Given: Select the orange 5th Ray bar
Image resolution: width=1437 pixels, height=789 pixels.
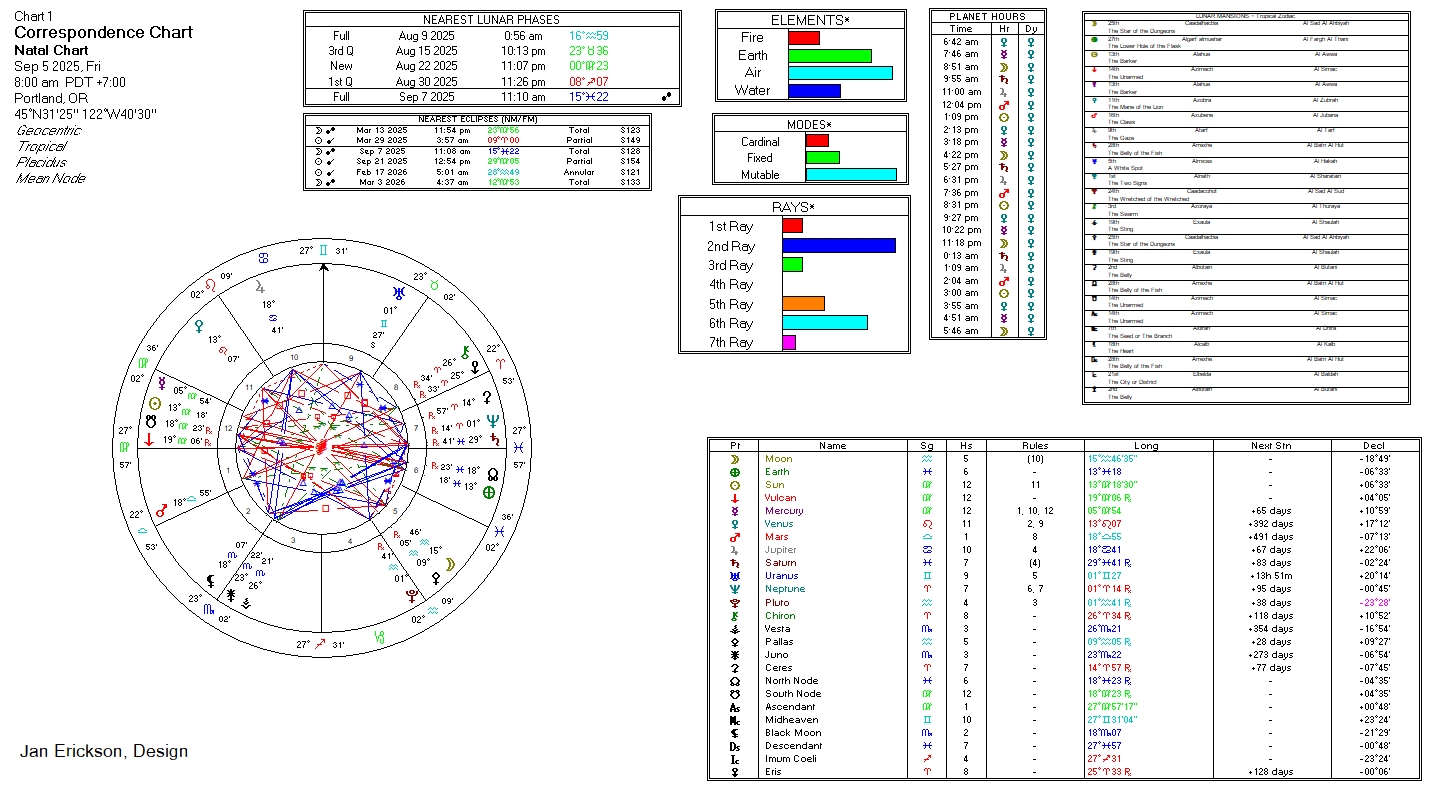Looking at the screenshot, I should coord(803,304).
